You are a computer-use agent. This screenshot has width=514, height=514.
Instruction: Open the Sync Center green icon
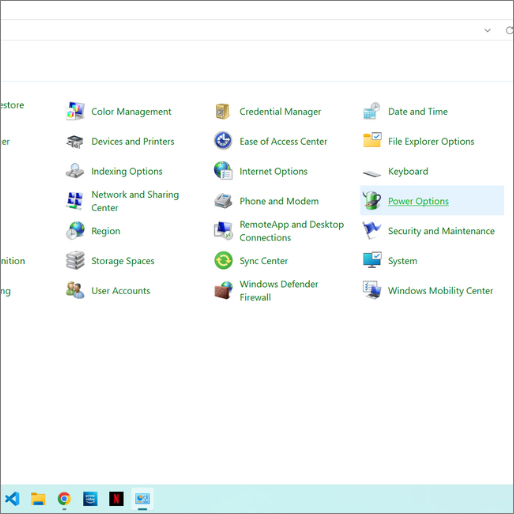pos(223,260)
